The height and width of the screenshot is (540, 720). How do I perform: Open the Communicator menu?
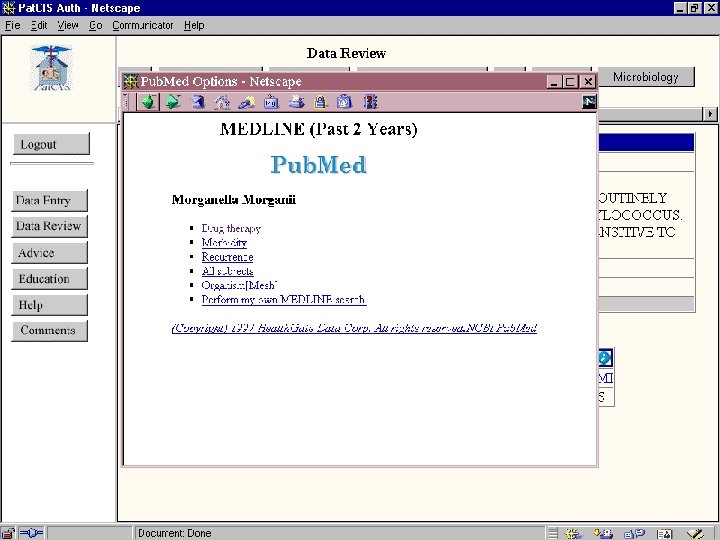pos(143,25)
